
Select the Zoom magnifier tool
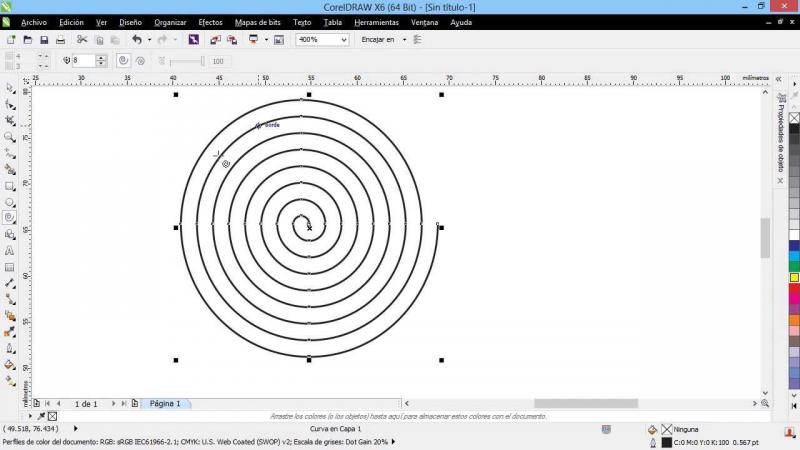pos(10,137)
